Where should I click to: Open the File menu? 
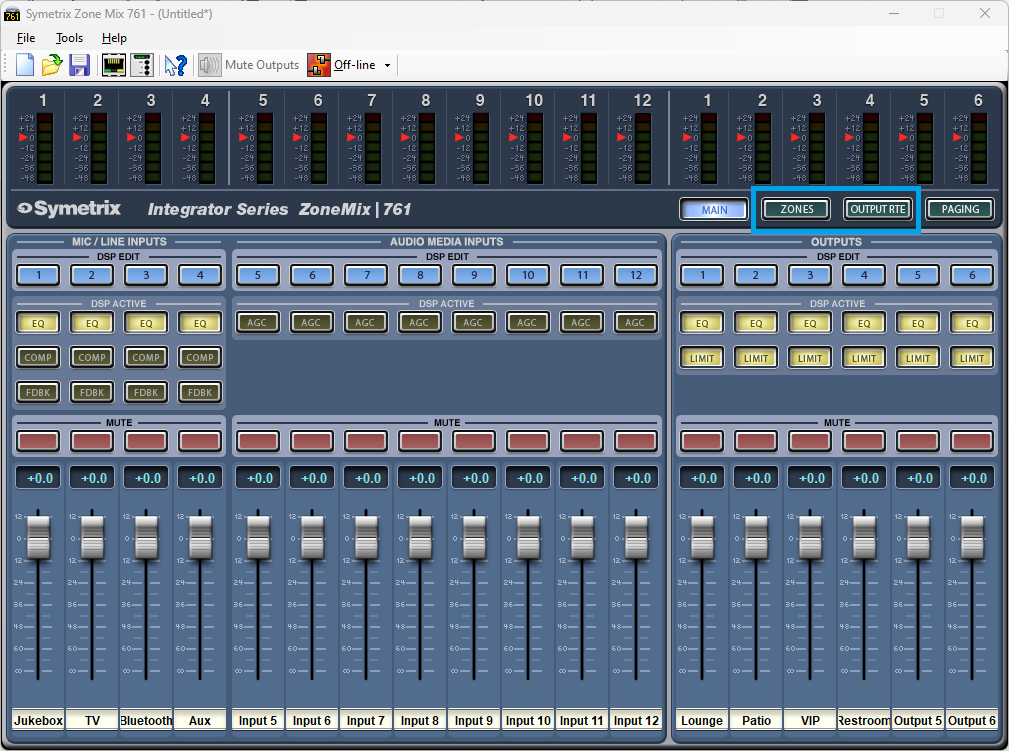coord(26,38)
